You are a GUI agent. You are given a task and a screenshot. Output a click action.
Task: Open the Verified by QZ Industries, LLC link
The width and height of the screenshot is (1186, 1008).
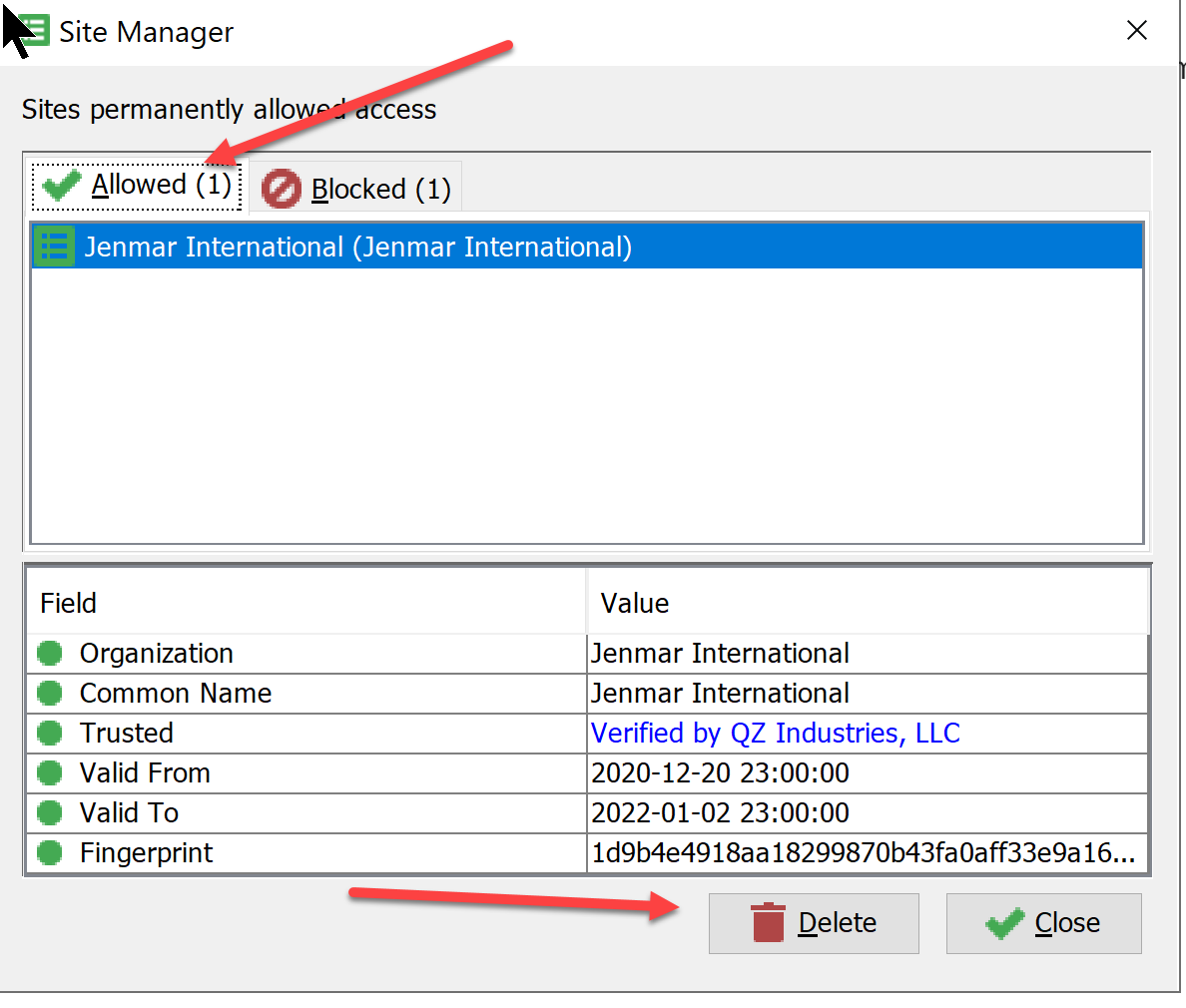(775, 734)
